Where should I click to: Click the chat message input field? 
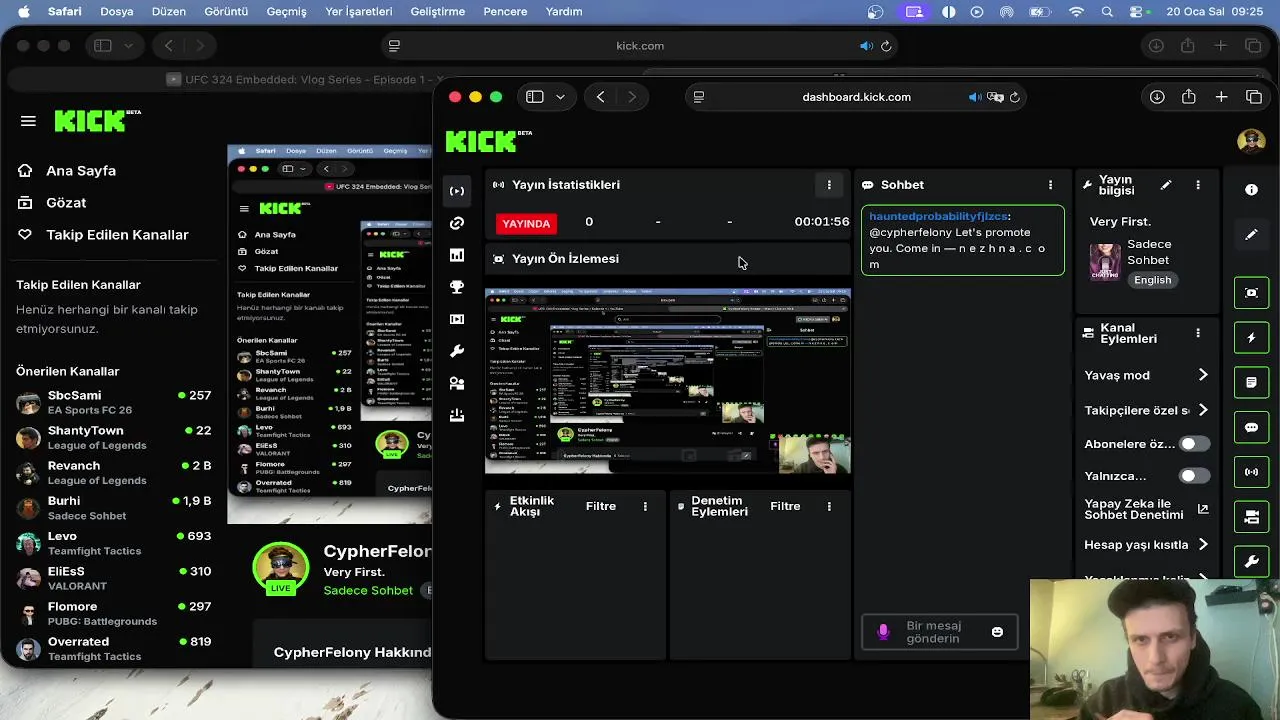(938, 632)
